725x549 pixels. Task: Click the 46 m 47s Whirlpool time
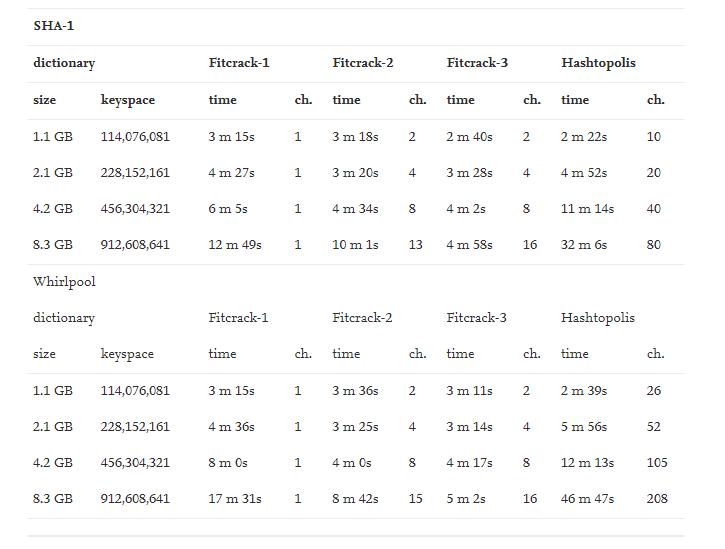pyautogui.click(x=587, y=499)
